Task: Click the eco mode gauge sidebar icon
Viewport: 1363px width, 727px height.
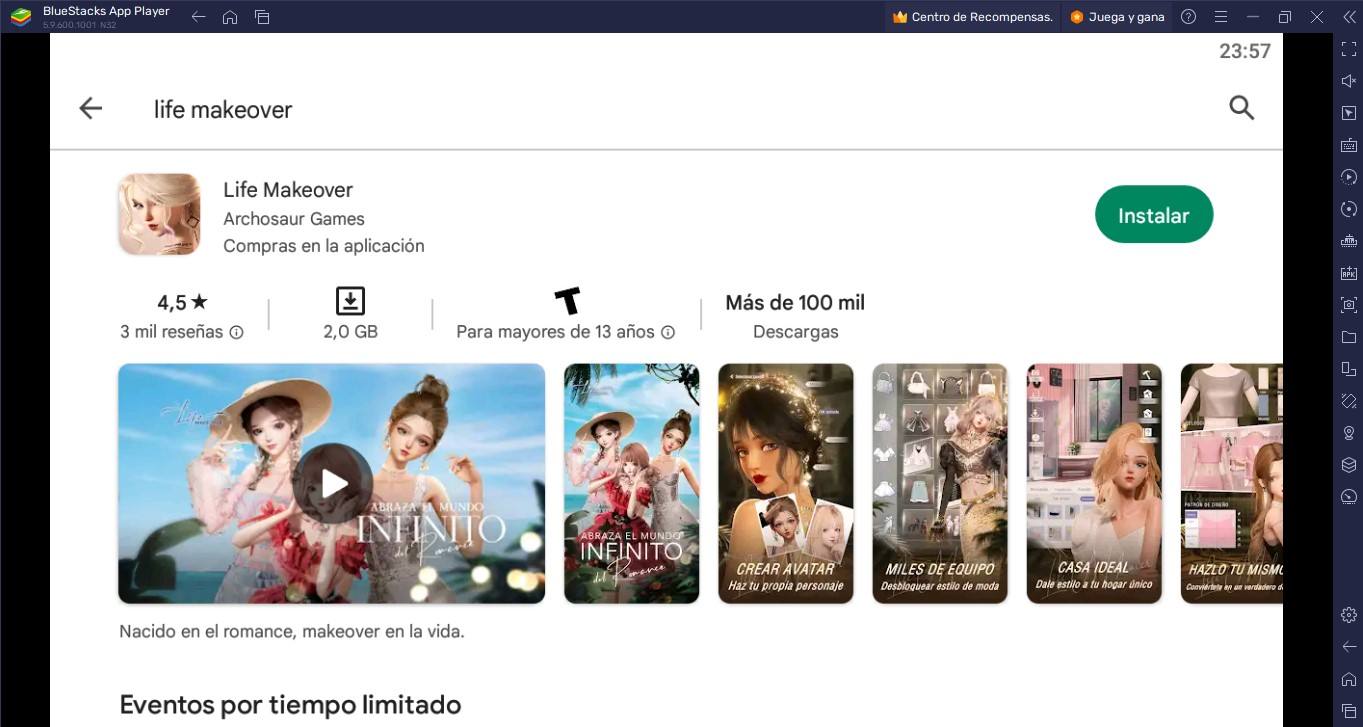Action: 1348,497
